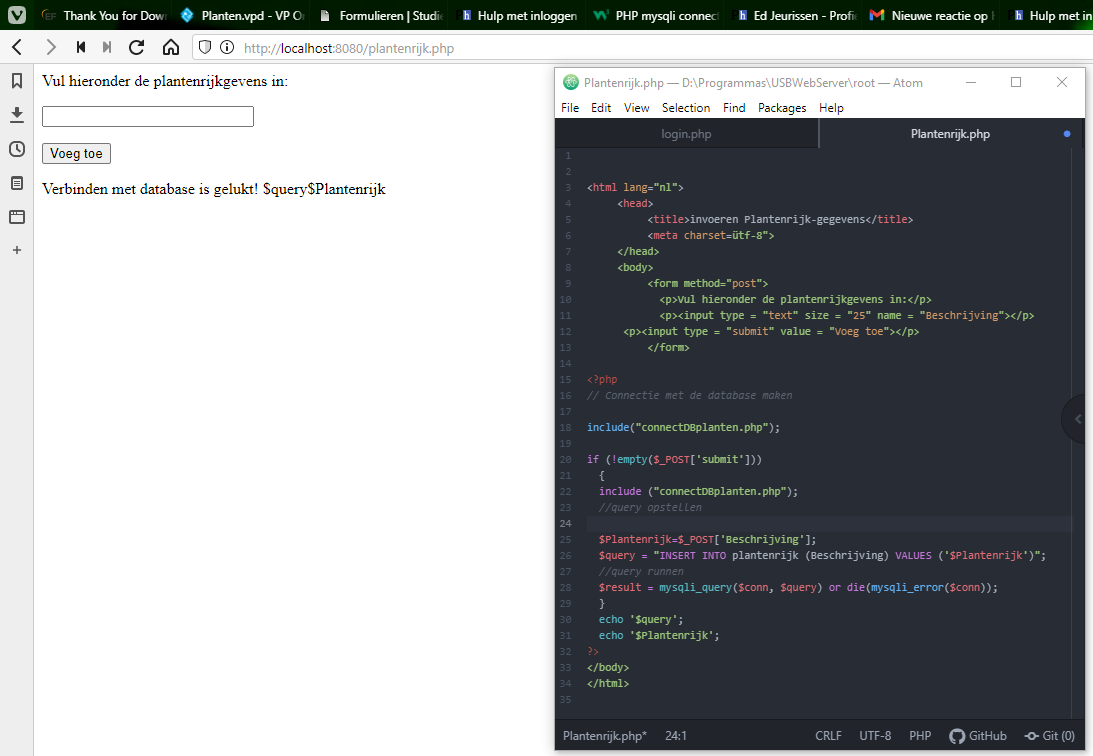Reload the plantenrijk.php page
The image size is (1093, 756).
[x=137, y=47]
